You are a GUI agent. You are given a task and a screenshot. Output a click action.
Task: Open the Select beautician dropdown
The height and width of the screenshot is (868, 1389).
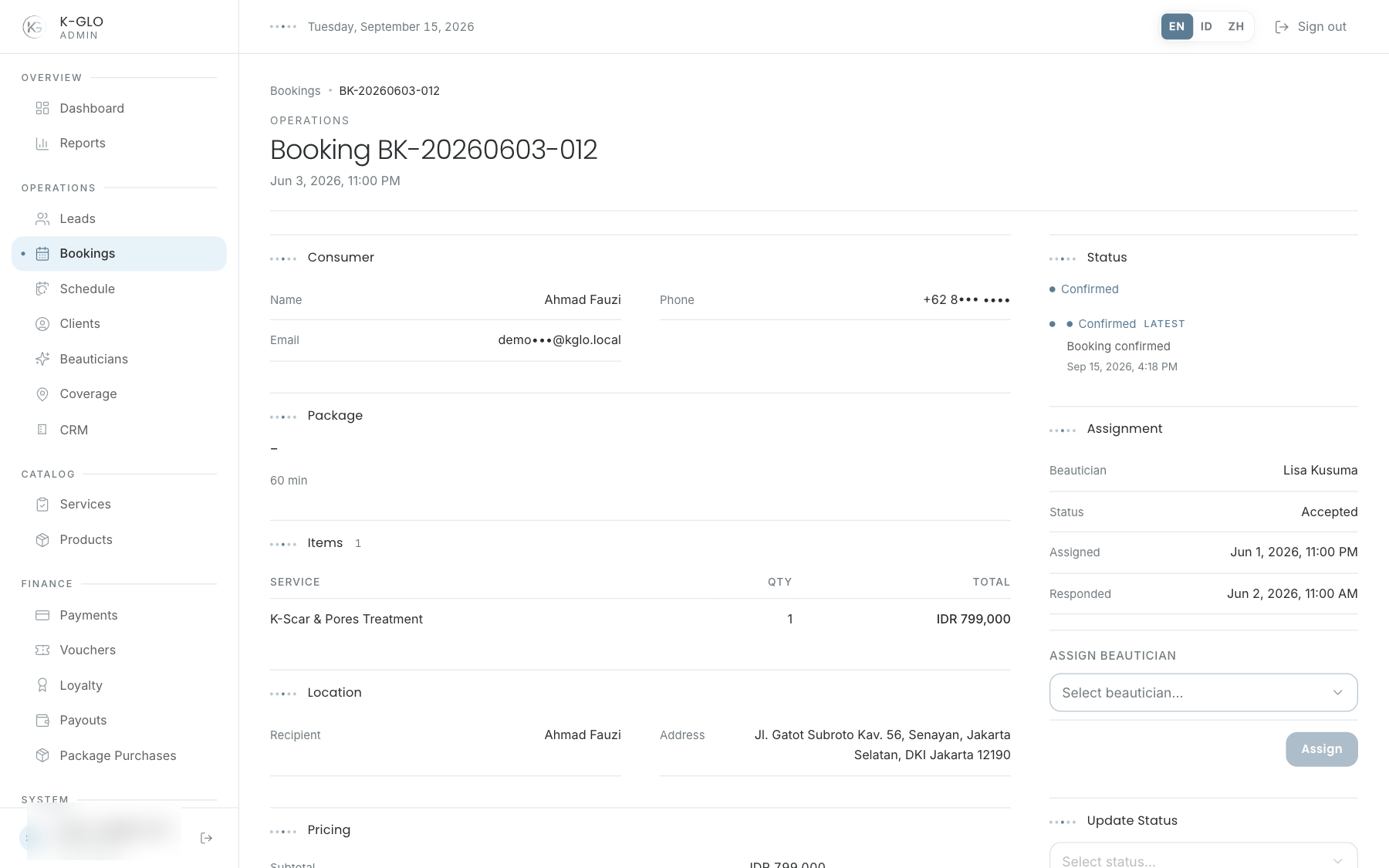[1203, 693]
